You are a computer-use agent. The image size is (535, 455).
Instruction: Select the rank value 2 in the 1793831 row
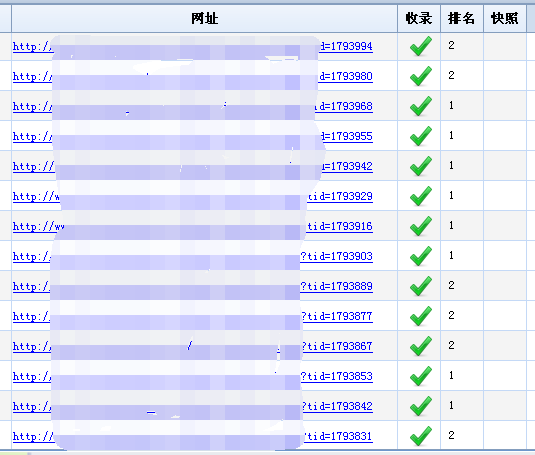pyautogui.click(x=451, y=435)
